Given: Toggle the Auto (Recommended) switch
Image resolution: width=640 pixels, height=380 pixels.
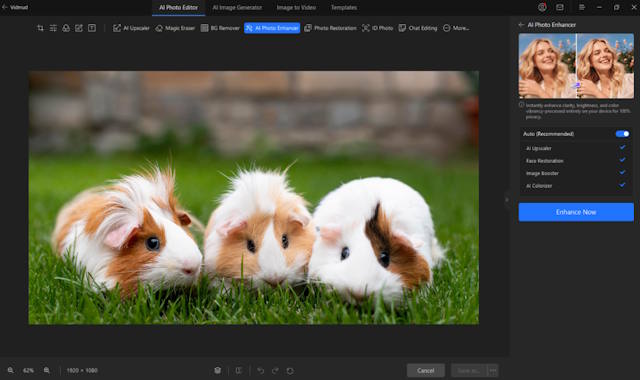Looking at the screenshot, I should (622, 133).
